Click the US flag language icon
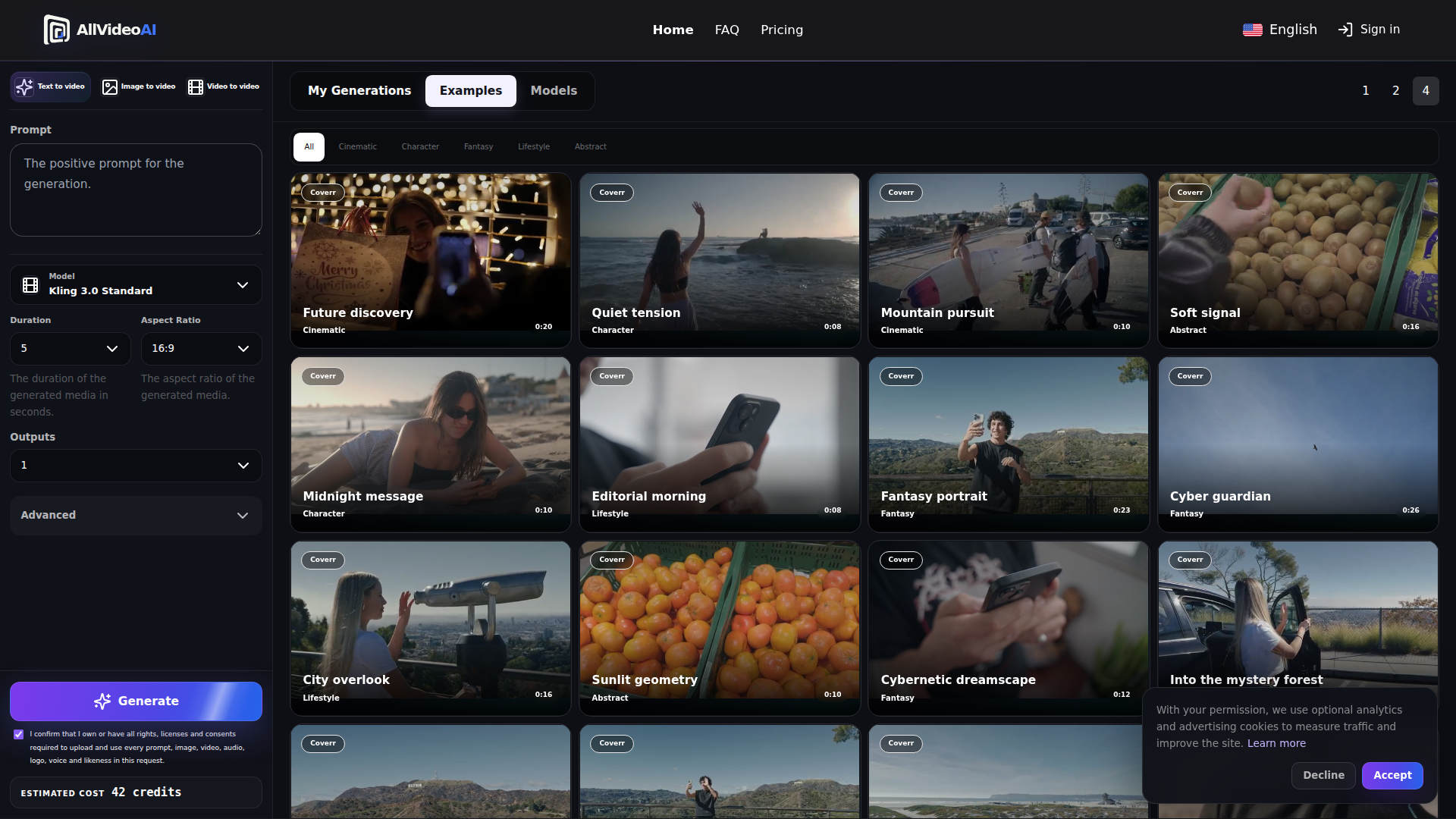Viewport: 1456px width, 819px height. pos(1253,30)
